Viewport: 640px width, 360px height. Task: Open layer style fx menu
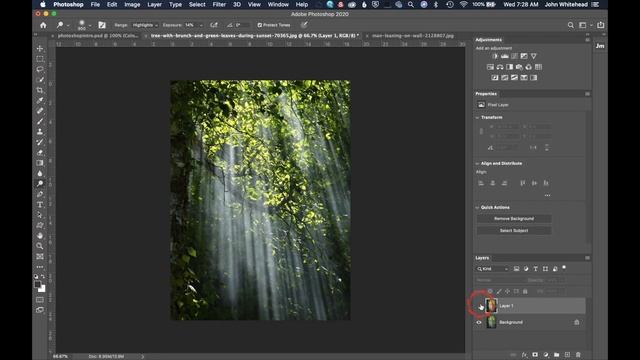pyautogui.click(x=524, y=355)
